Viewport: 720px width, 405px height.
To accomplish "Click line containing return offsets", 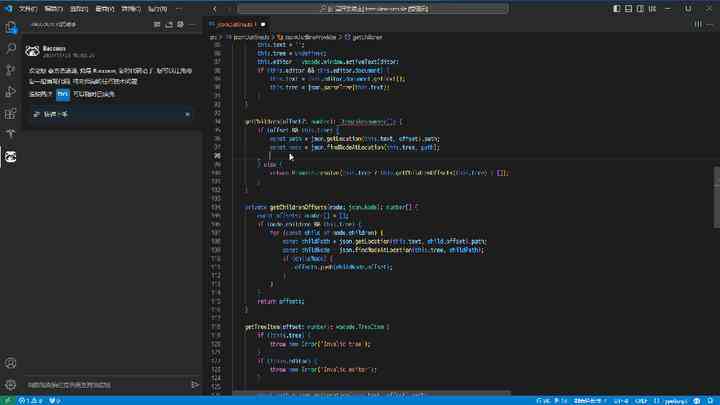I will click(281, 301).
